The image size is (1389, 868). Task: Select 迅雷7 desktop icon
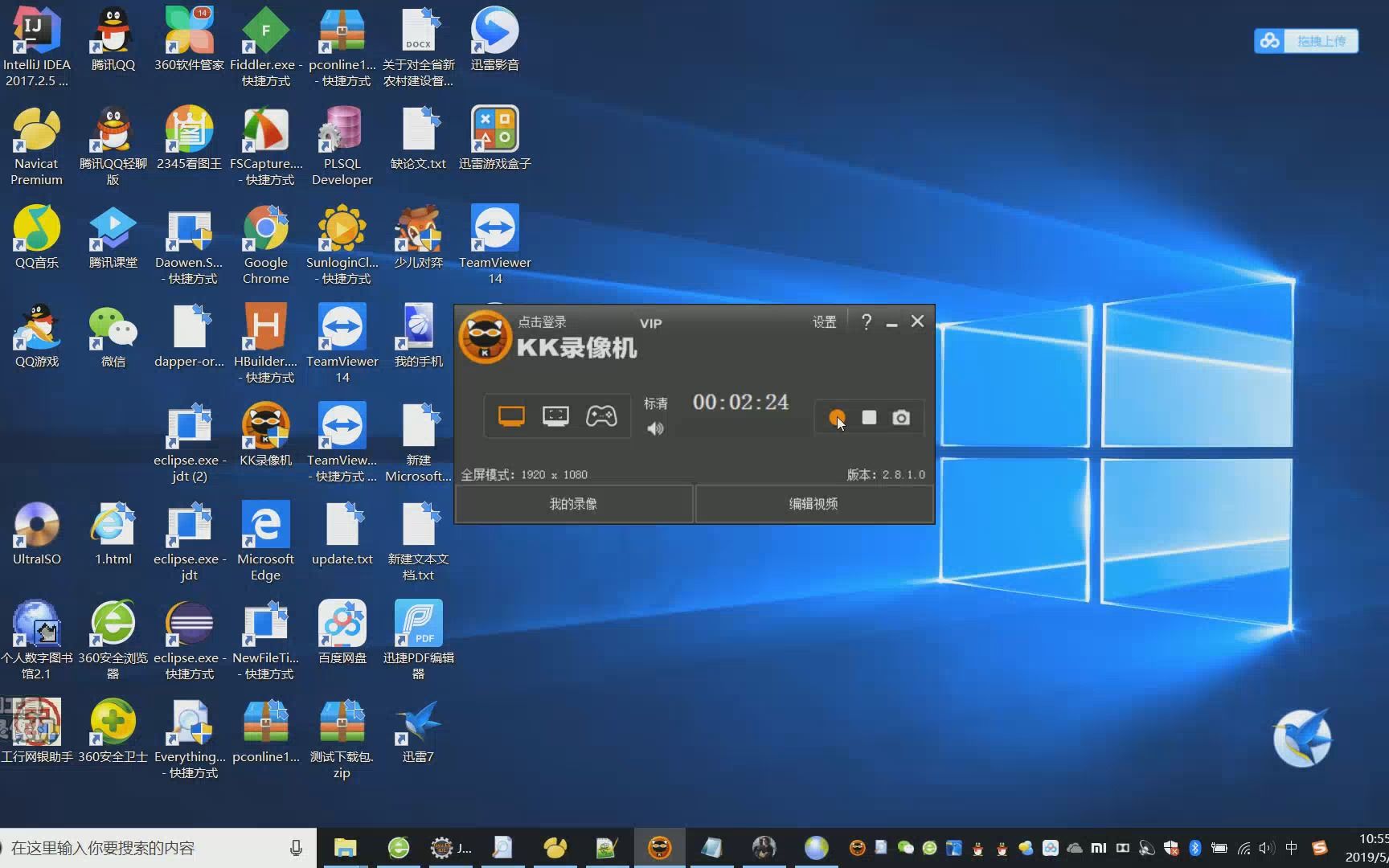[x=419, y=731]
